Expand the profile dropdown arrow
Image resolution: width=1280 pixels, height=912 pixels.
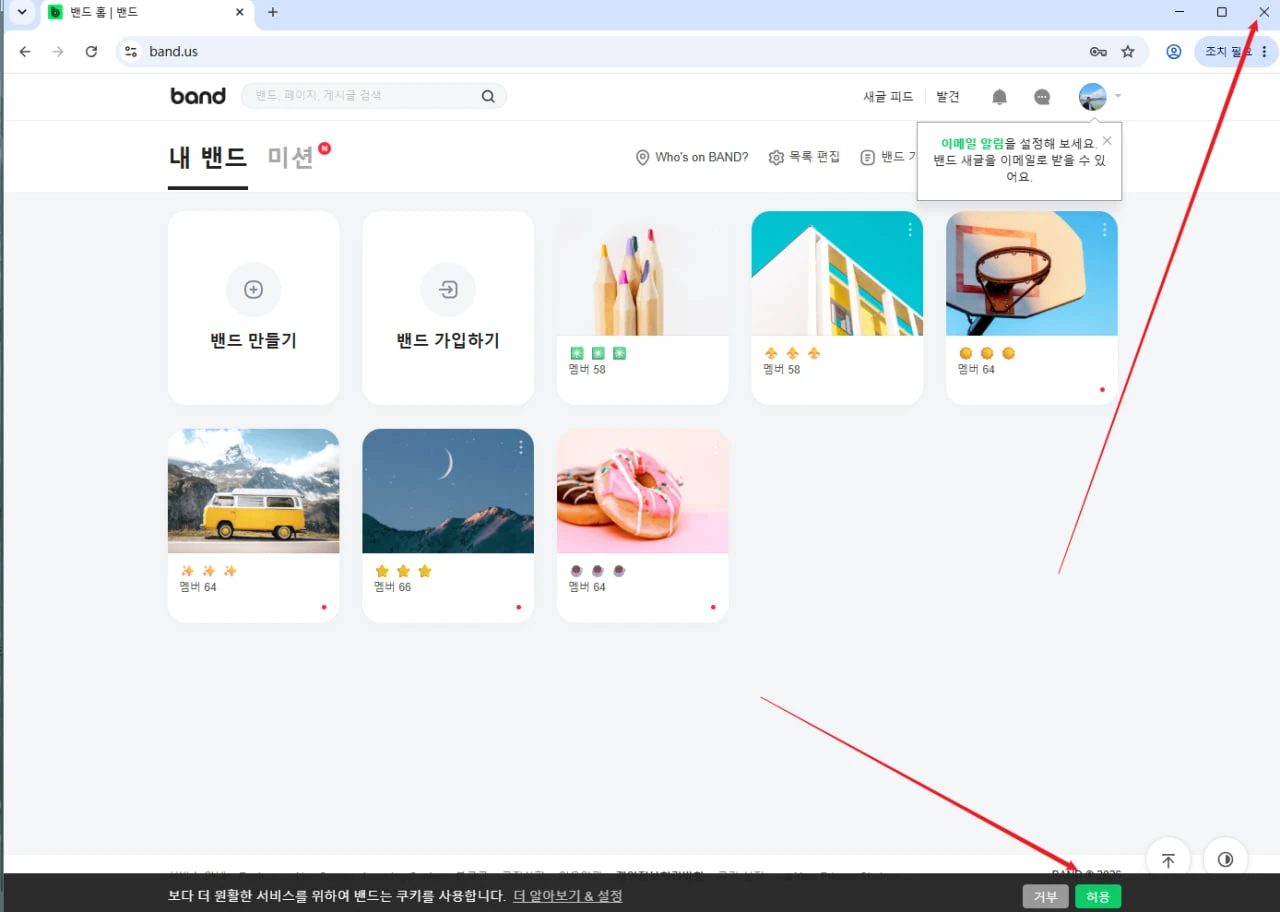(x=1117, y=97)
